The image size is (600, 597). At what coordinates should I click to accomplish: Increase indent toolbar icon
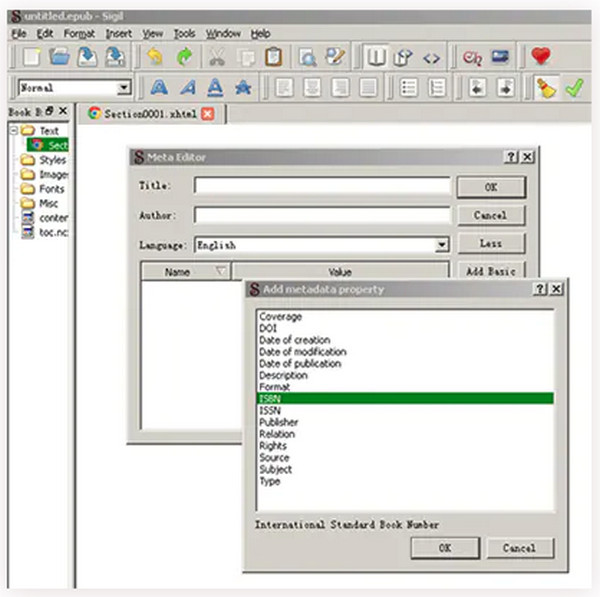tap(505, 87)
